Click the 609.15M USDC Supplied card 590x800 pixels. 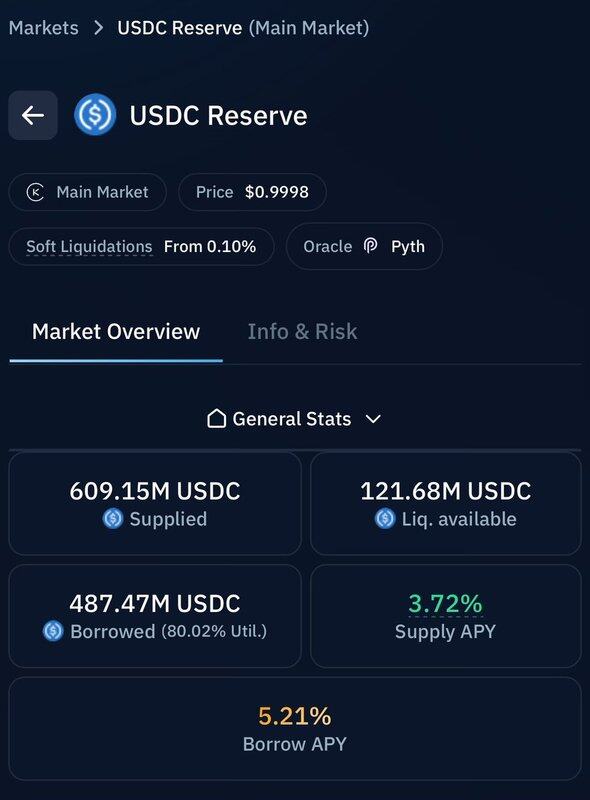click(x=155, y=504)
